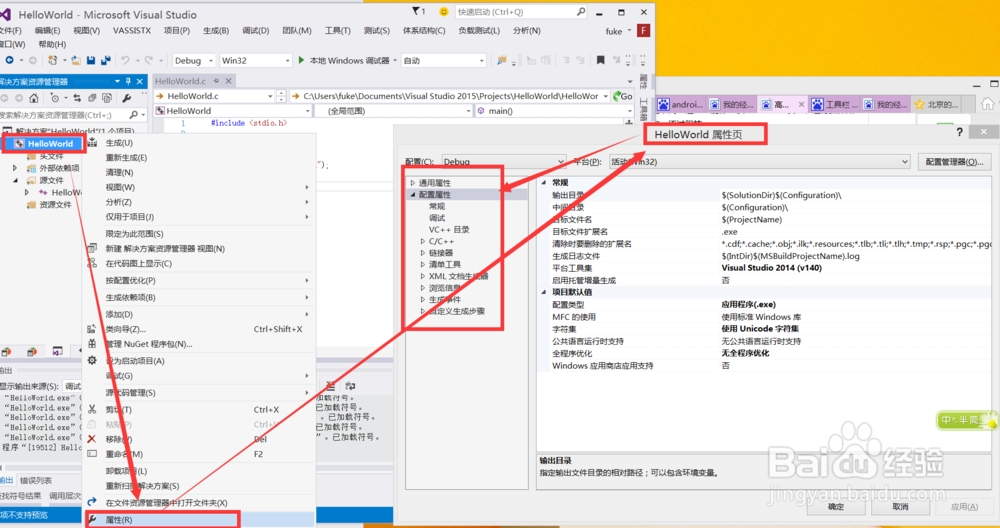Click the bookmark icon in the toolbar
Screen dimensions: 1000x528
click(x=600, y=61)
